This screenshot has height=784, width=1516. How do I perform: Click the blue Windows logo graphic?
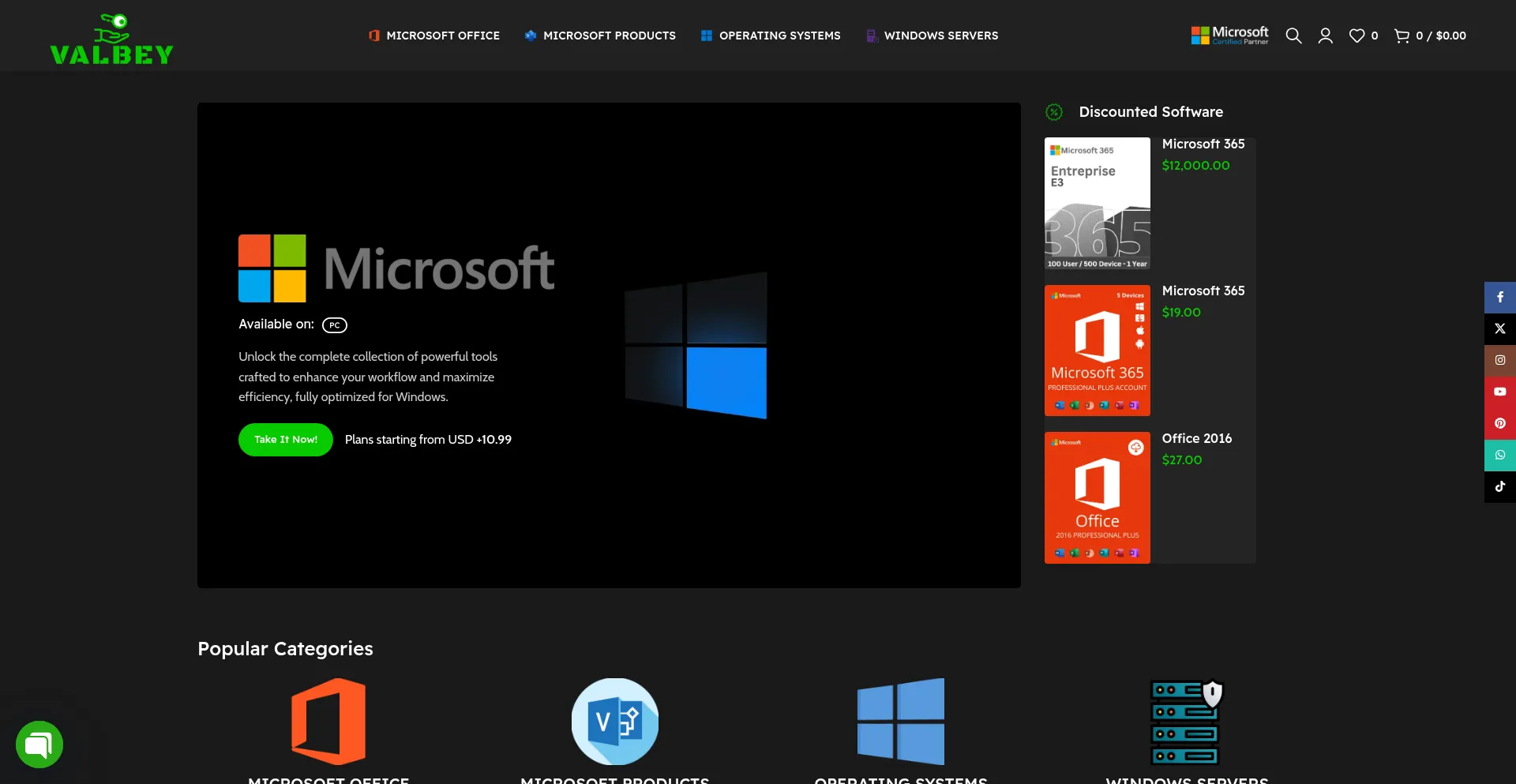point(696,345)
